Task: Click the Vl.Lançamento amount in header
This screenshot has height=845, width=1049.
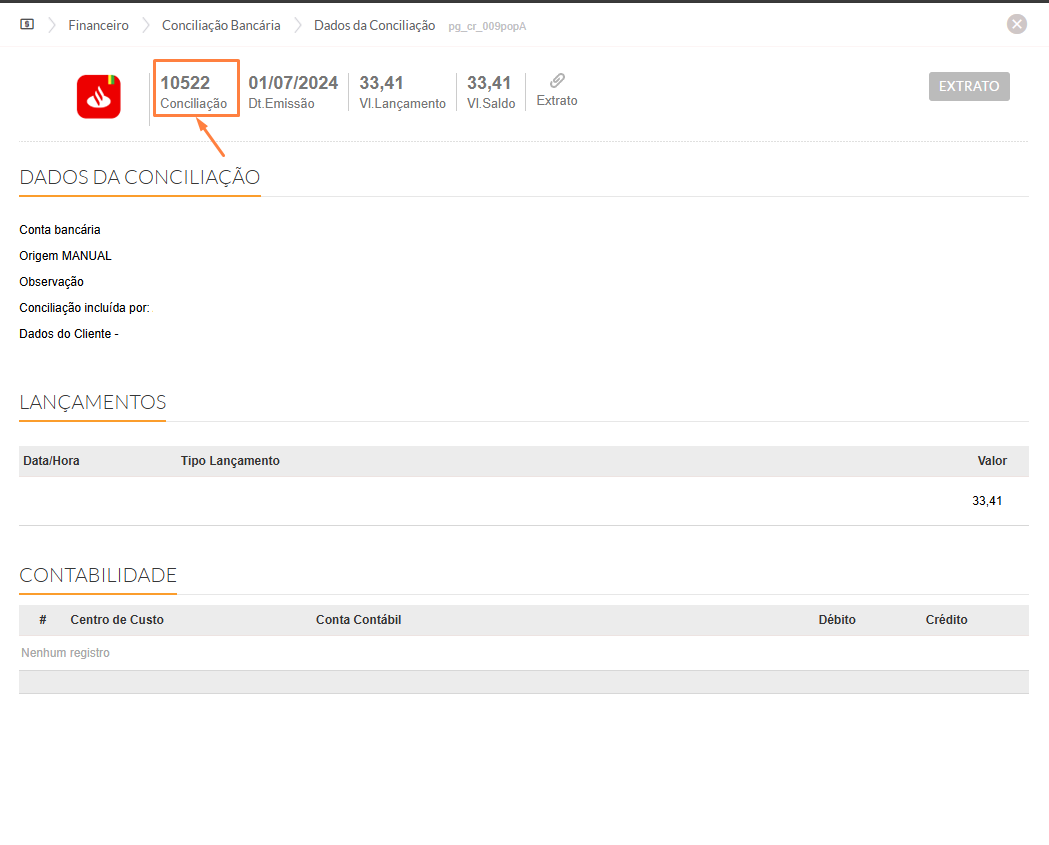Action: click(x=381, y=83)
